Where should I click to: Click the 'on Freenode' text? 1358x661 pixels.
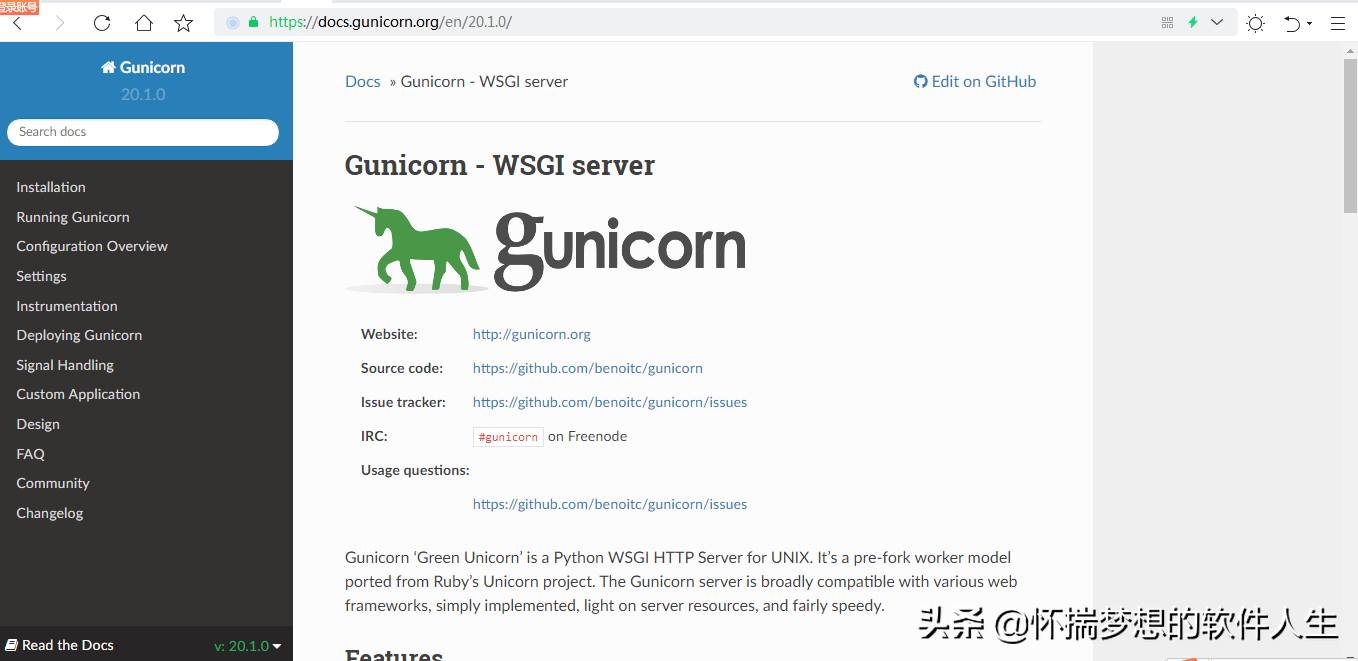(588, 437)
